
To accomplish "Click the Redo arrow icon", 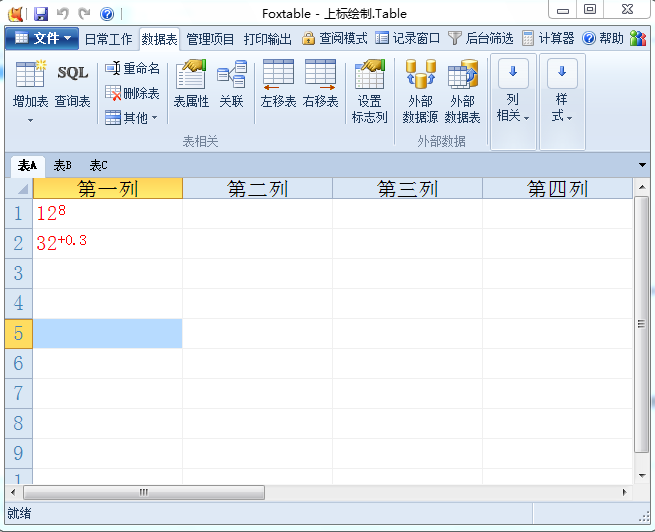I will [85, 14].
